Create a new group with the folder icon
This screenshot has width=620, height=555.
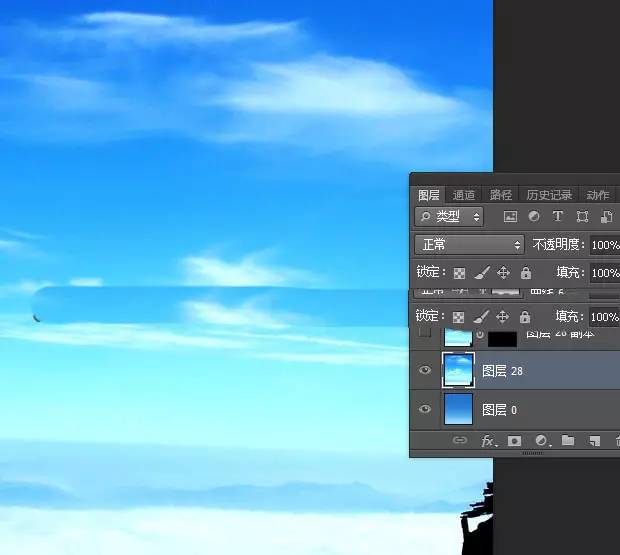click(x=567, y=440)
